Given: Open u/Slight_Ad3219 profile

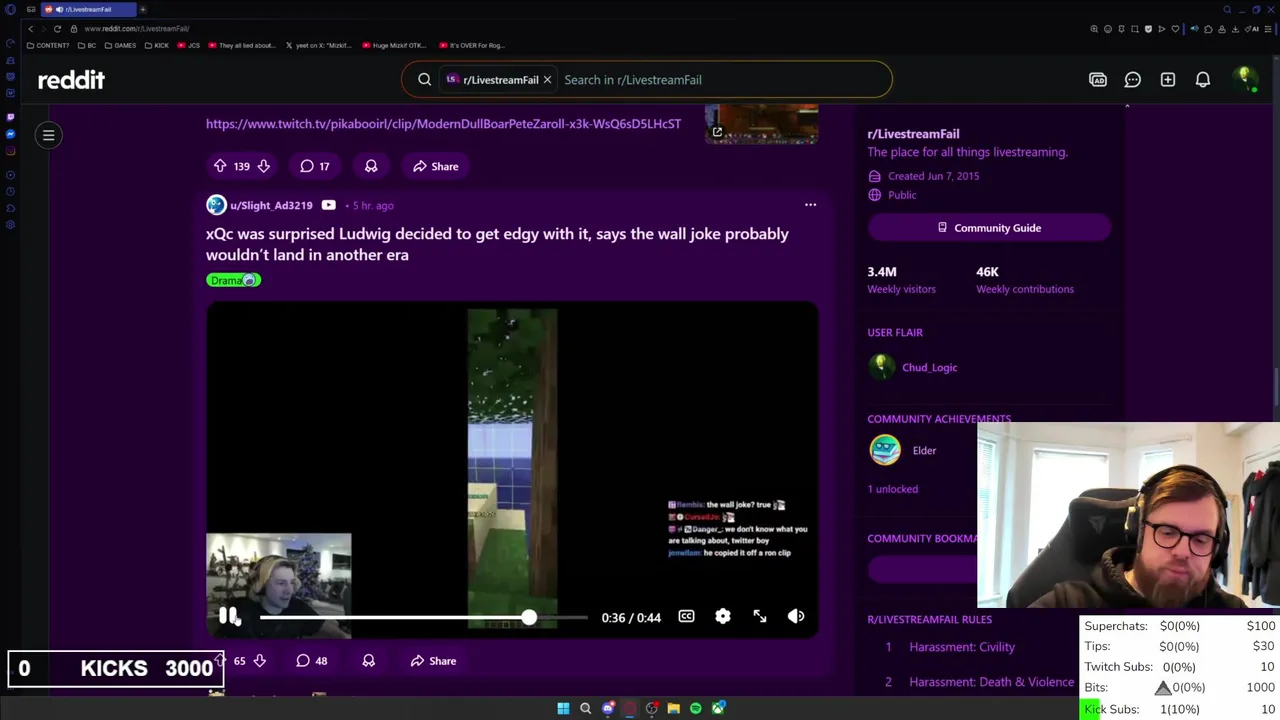Looking at the screenshot, I should coord(271,205).
